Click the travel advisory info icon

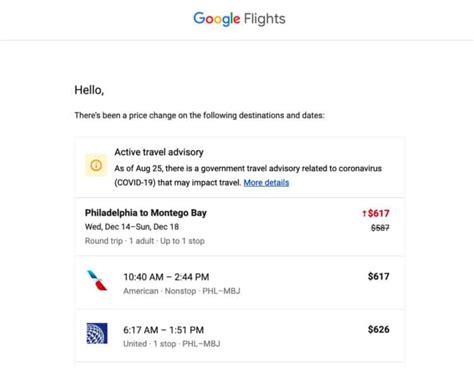tap(96, 165)
